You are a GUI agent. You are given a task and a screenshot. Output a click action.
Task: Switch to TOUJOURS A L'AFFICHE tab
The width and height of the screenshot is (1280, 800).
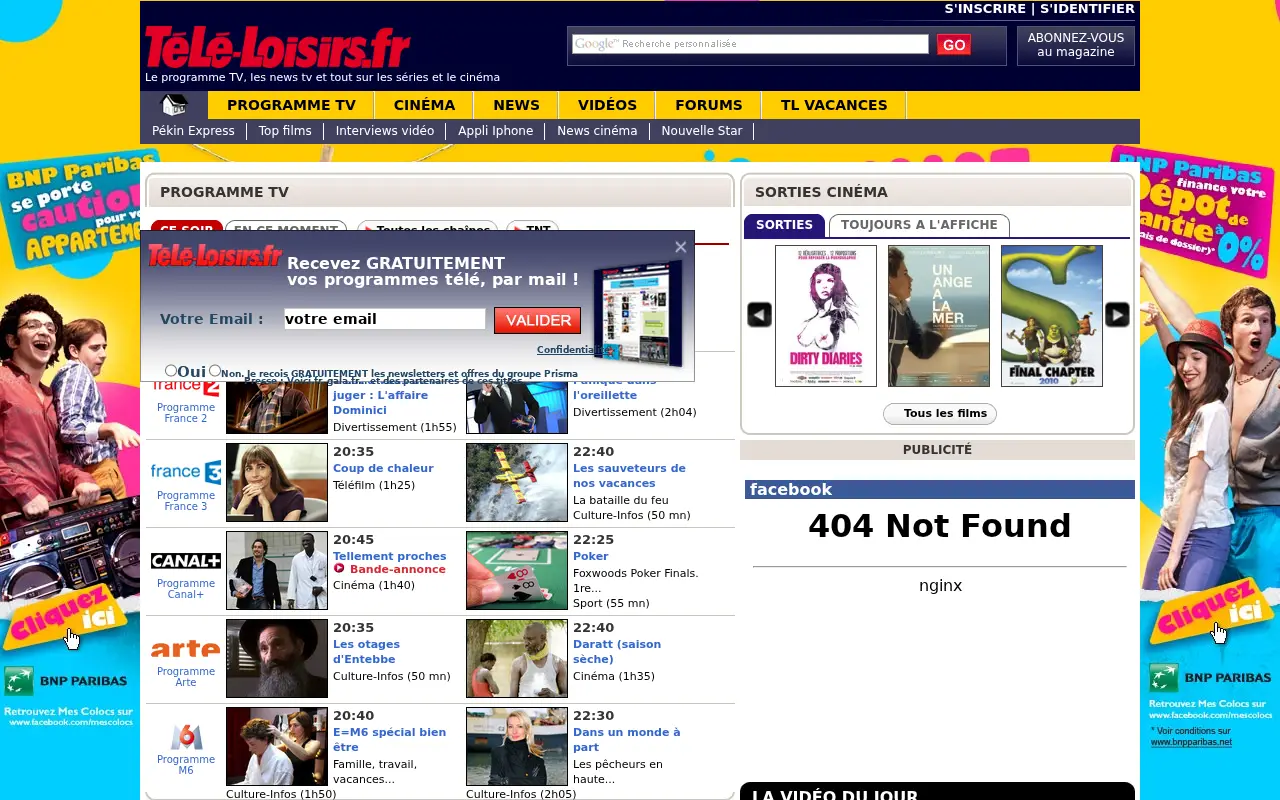pyautogui.click(x=919, y=225)
